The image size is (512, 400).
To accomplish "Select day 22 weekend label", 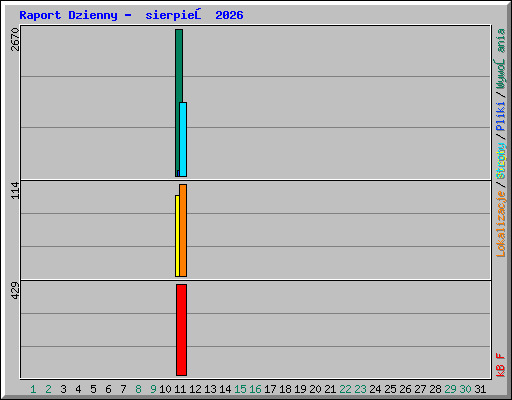I will point(345,389).
